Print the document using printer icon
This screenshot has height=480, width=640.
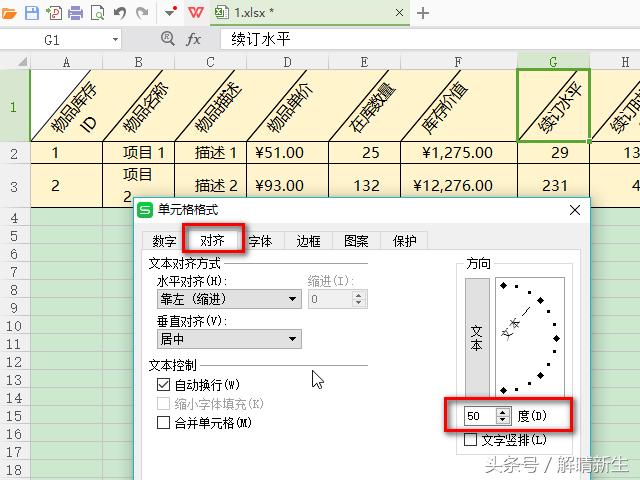click(x=76, y=13)
